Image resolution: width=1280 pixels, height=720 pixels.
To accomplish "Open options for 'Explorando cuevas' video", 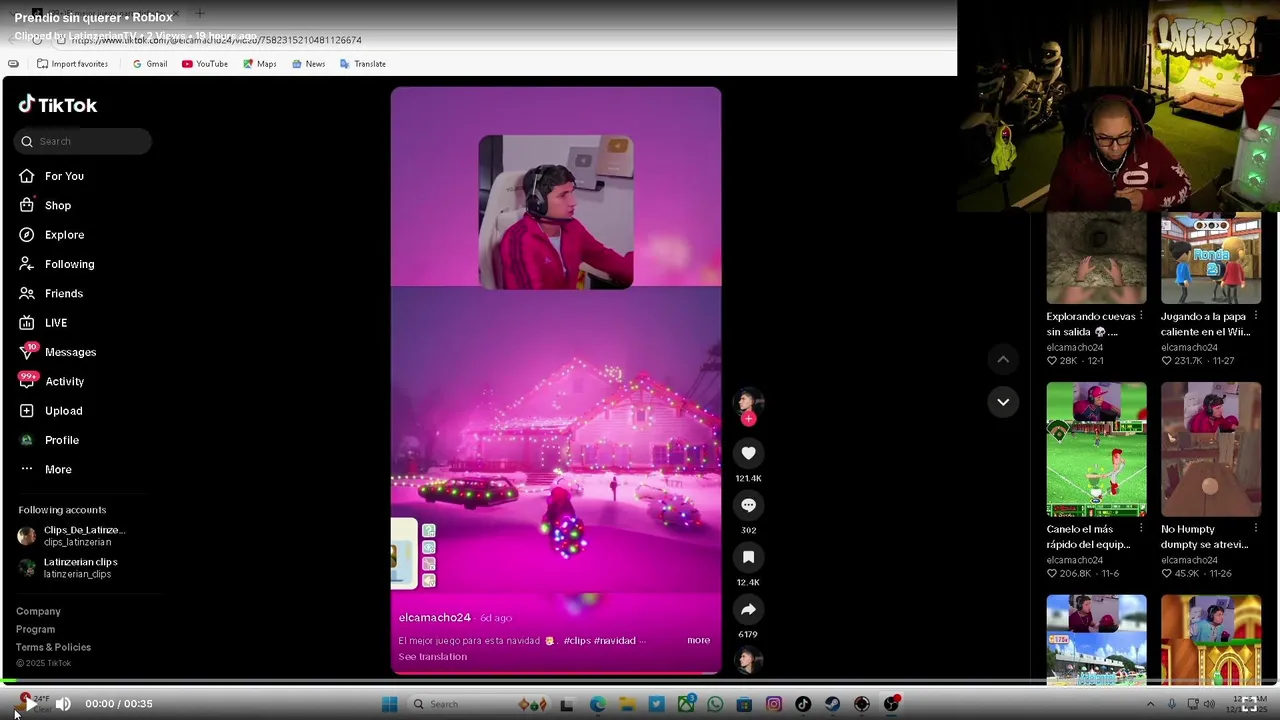I will tap(1141, 316).
